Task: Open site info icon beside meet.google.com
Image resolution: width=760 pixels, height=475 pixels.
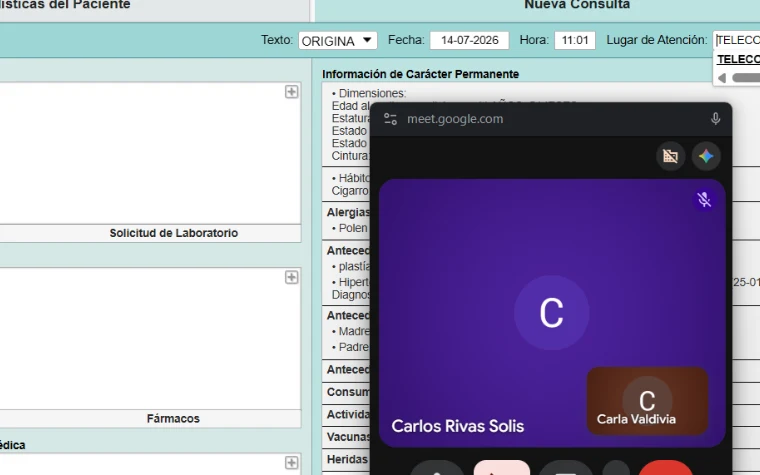Action: point(390,119)
